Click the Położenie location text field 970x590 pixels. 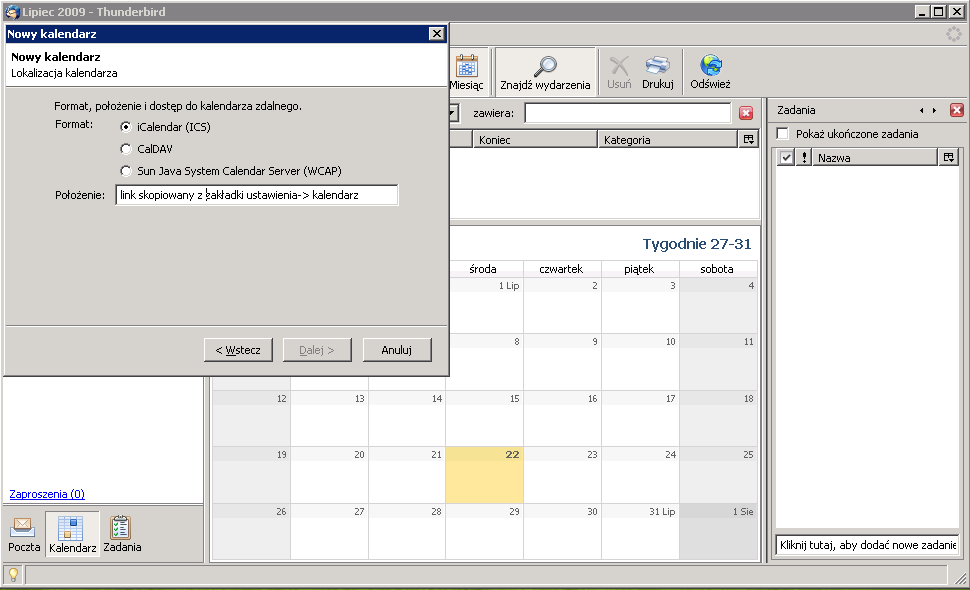click(257, 195)
